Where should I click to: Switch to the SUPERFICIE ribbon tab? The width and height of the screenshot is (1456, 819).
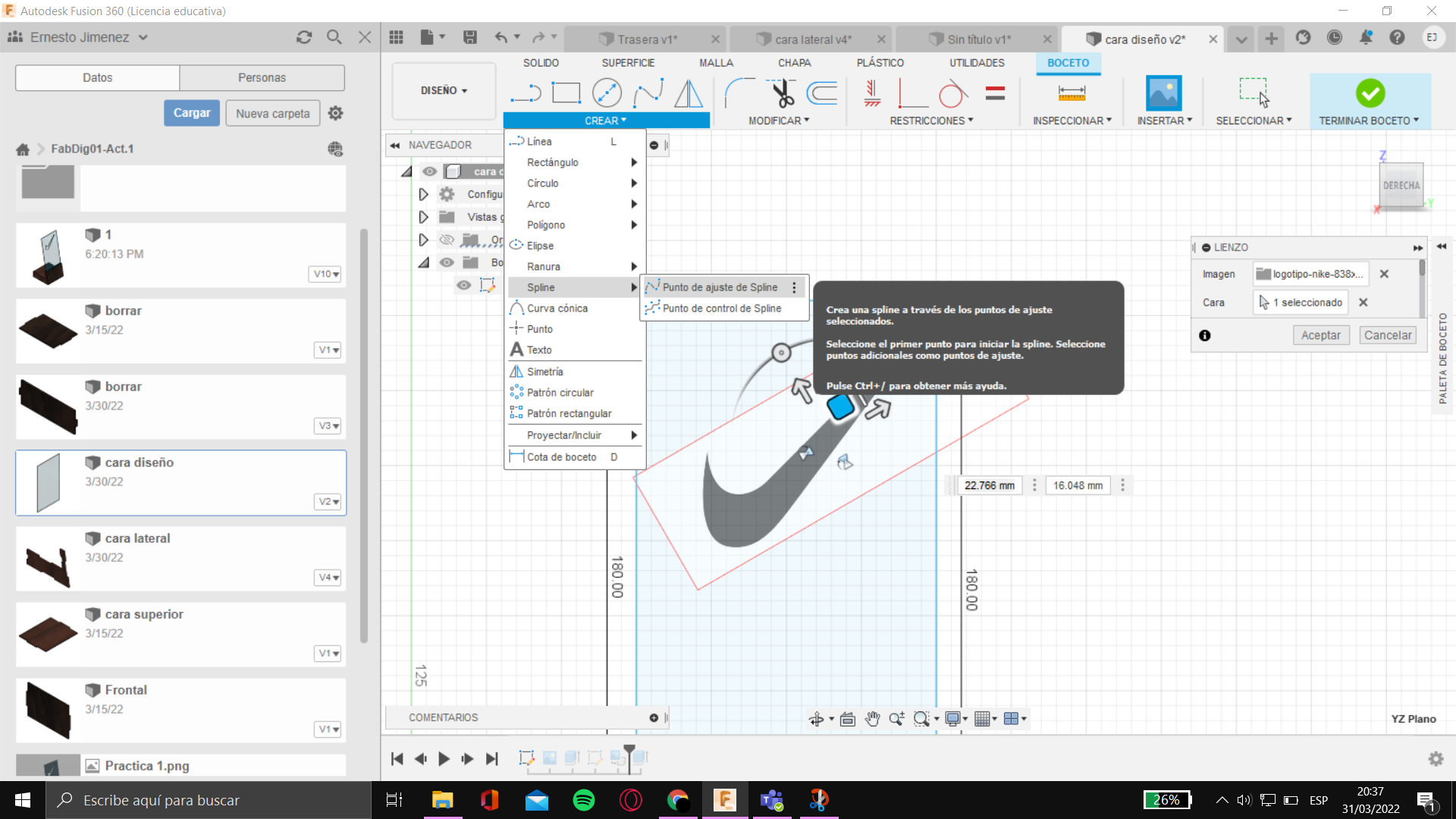pos(628,63)
